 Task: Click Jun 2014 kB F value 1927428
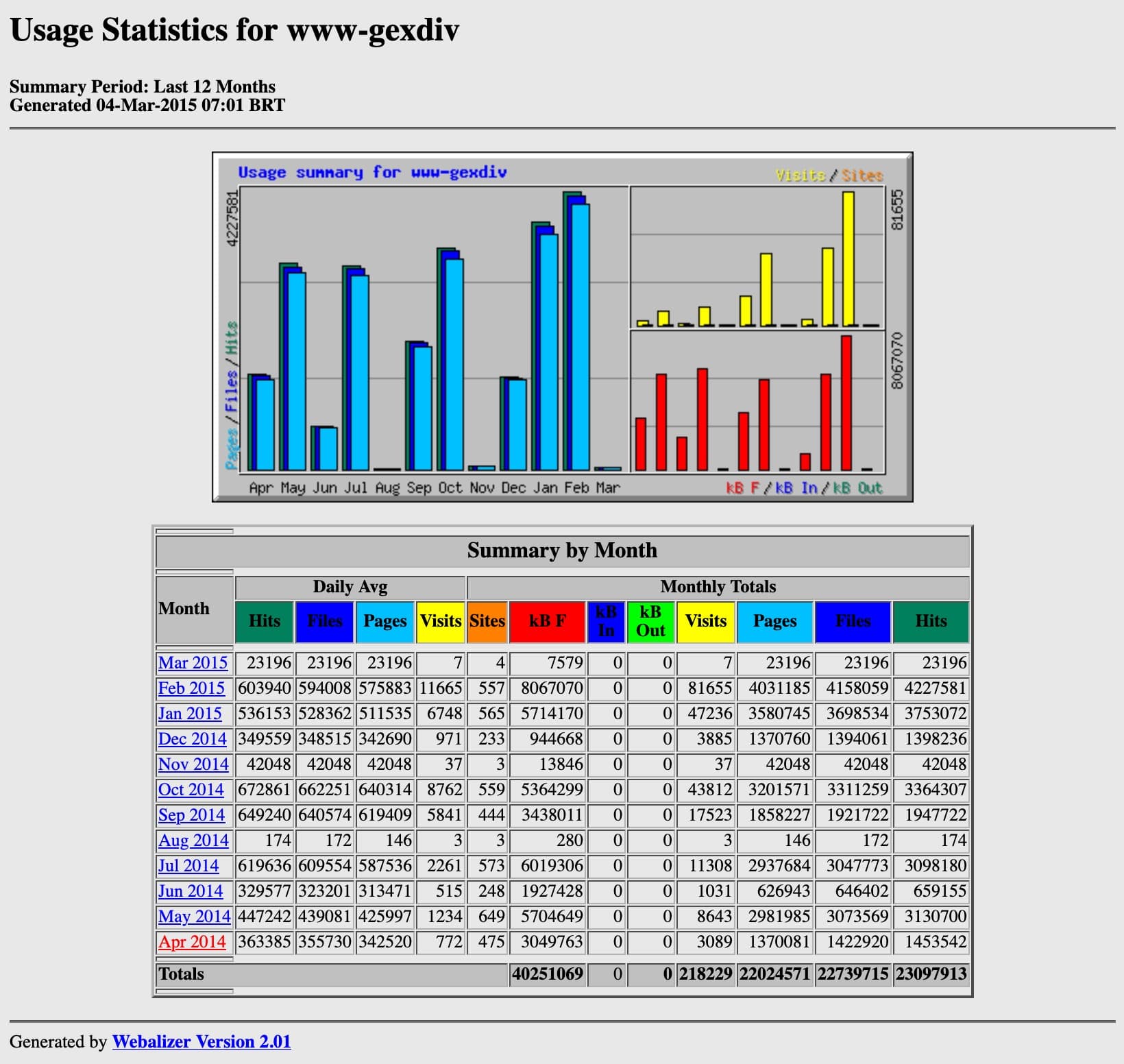pos(552,891)
